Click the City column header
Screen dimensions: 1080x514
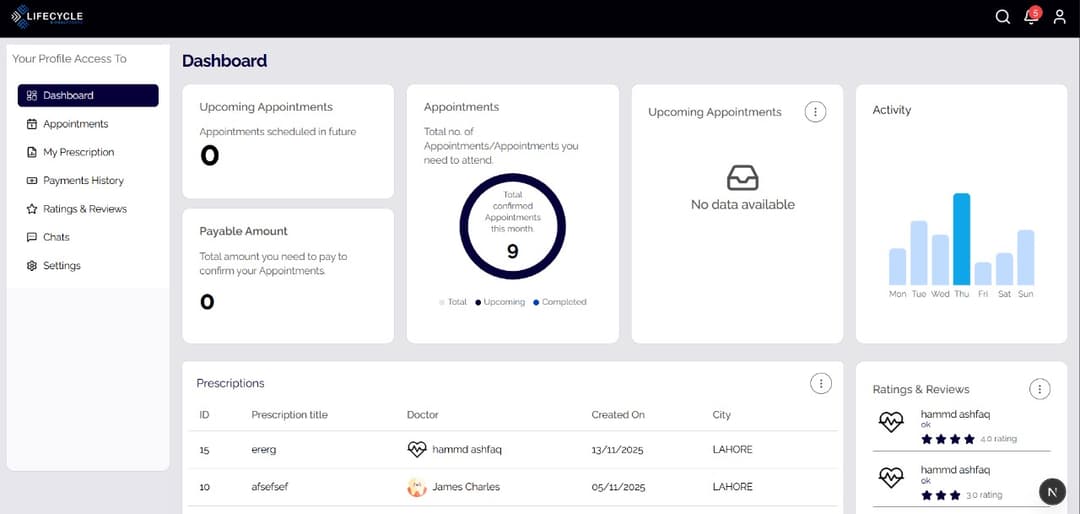(x=722, y=415)
